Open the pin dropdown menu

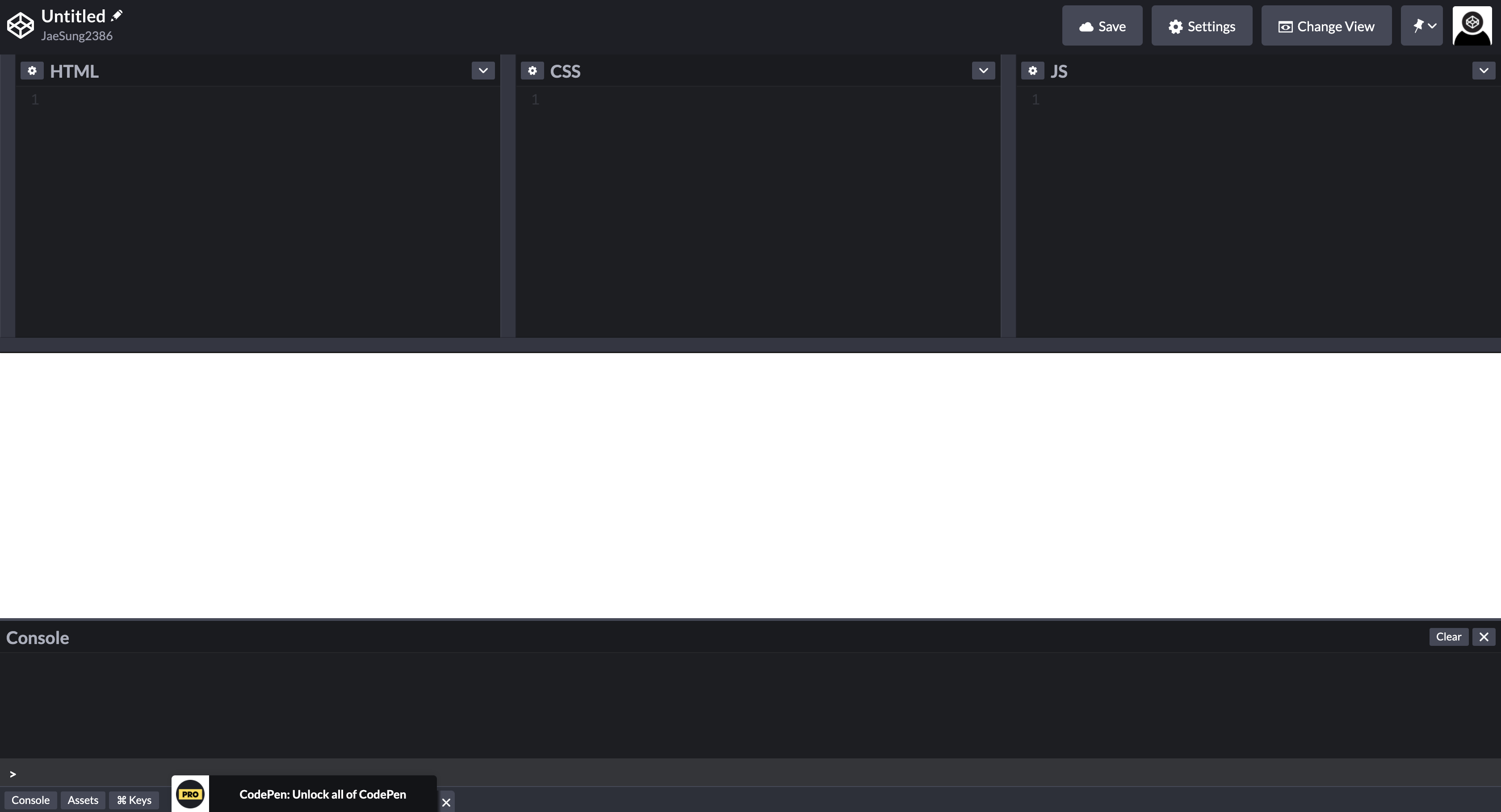[1422, 25]
